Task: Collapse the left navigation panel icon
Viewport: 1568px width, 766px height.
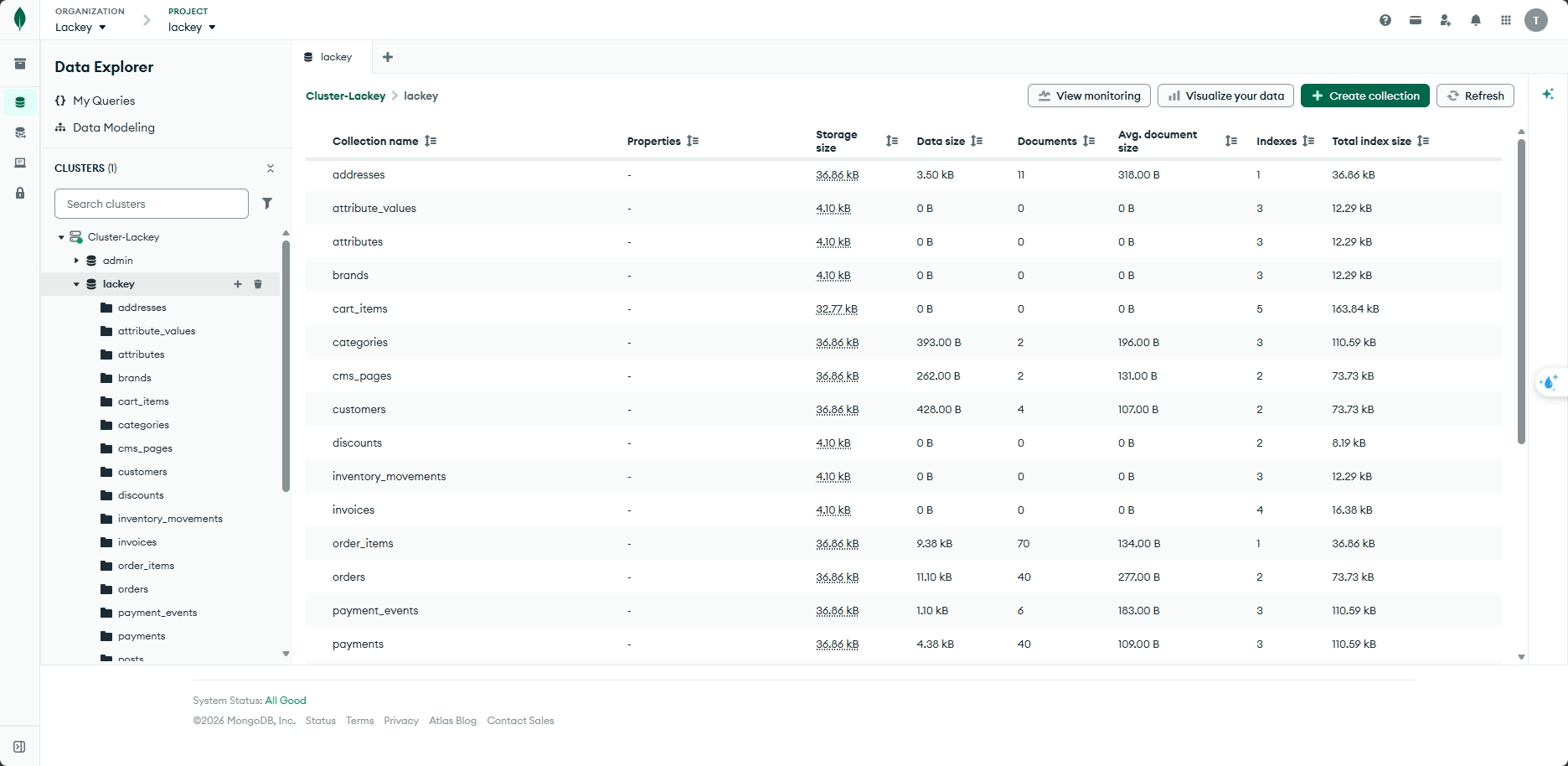Action: coord(19,747)
